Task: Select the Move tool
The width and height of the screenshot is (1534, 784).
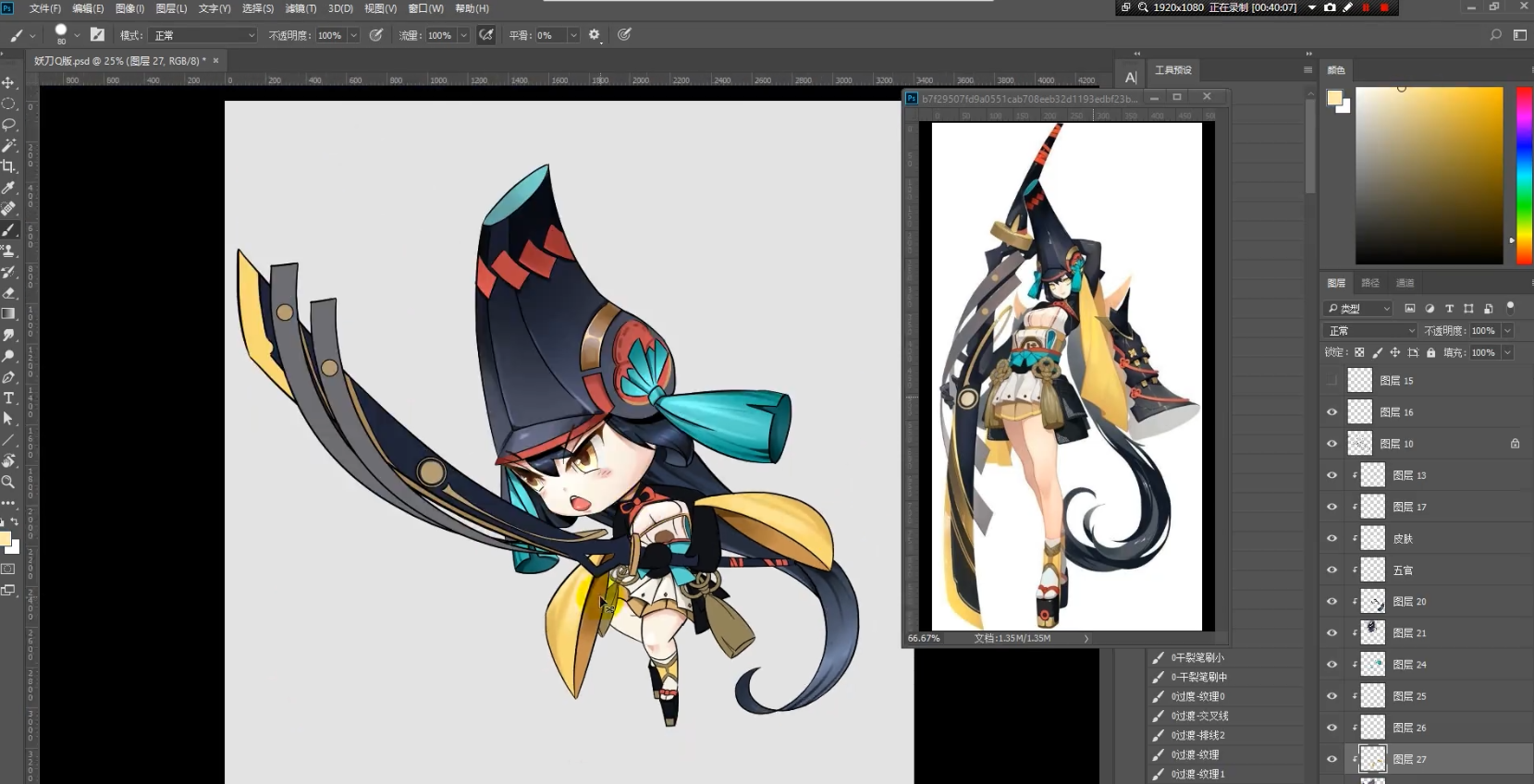Action: [x=8, y=82]
